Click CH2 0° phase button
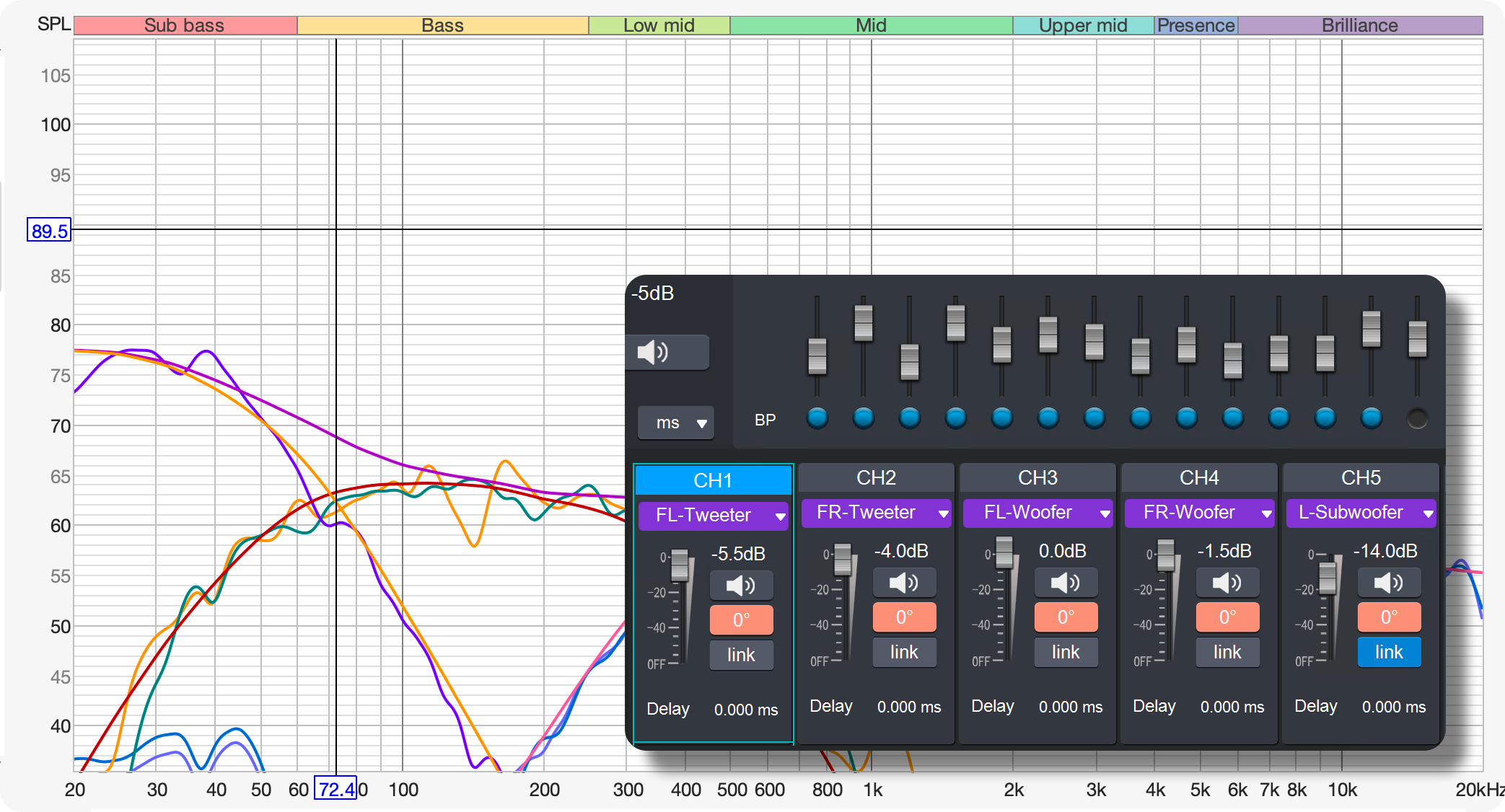 pos(904,617)
